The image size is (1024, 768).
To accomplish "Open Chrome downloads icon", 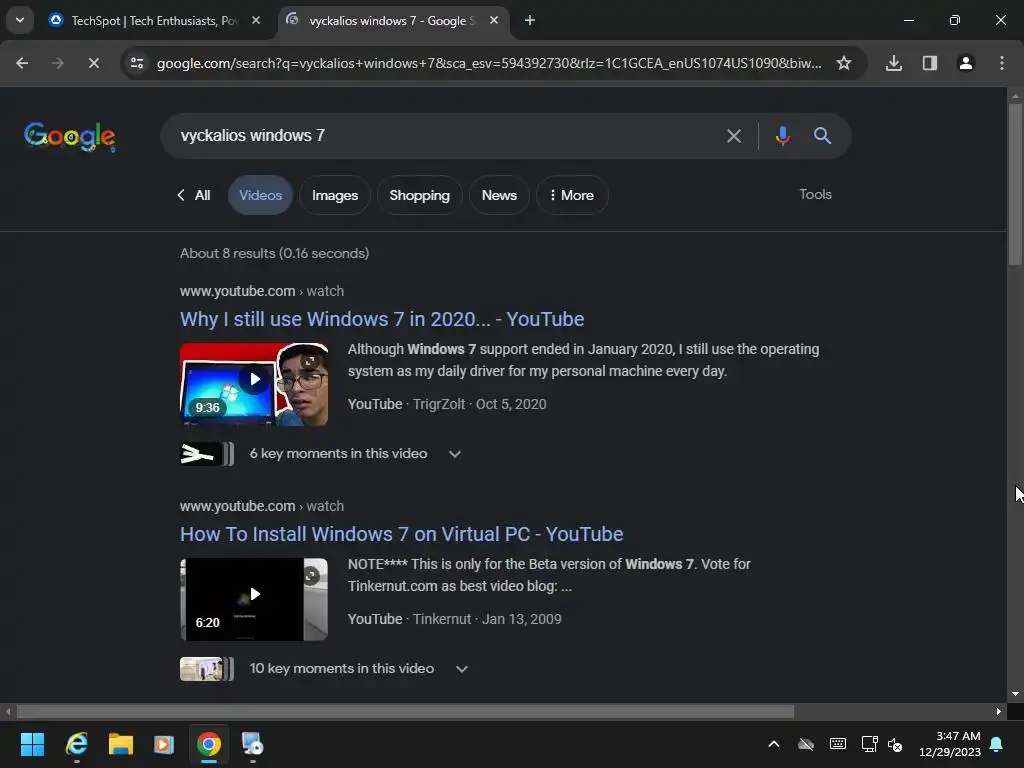I will click(x=893, y=63).
